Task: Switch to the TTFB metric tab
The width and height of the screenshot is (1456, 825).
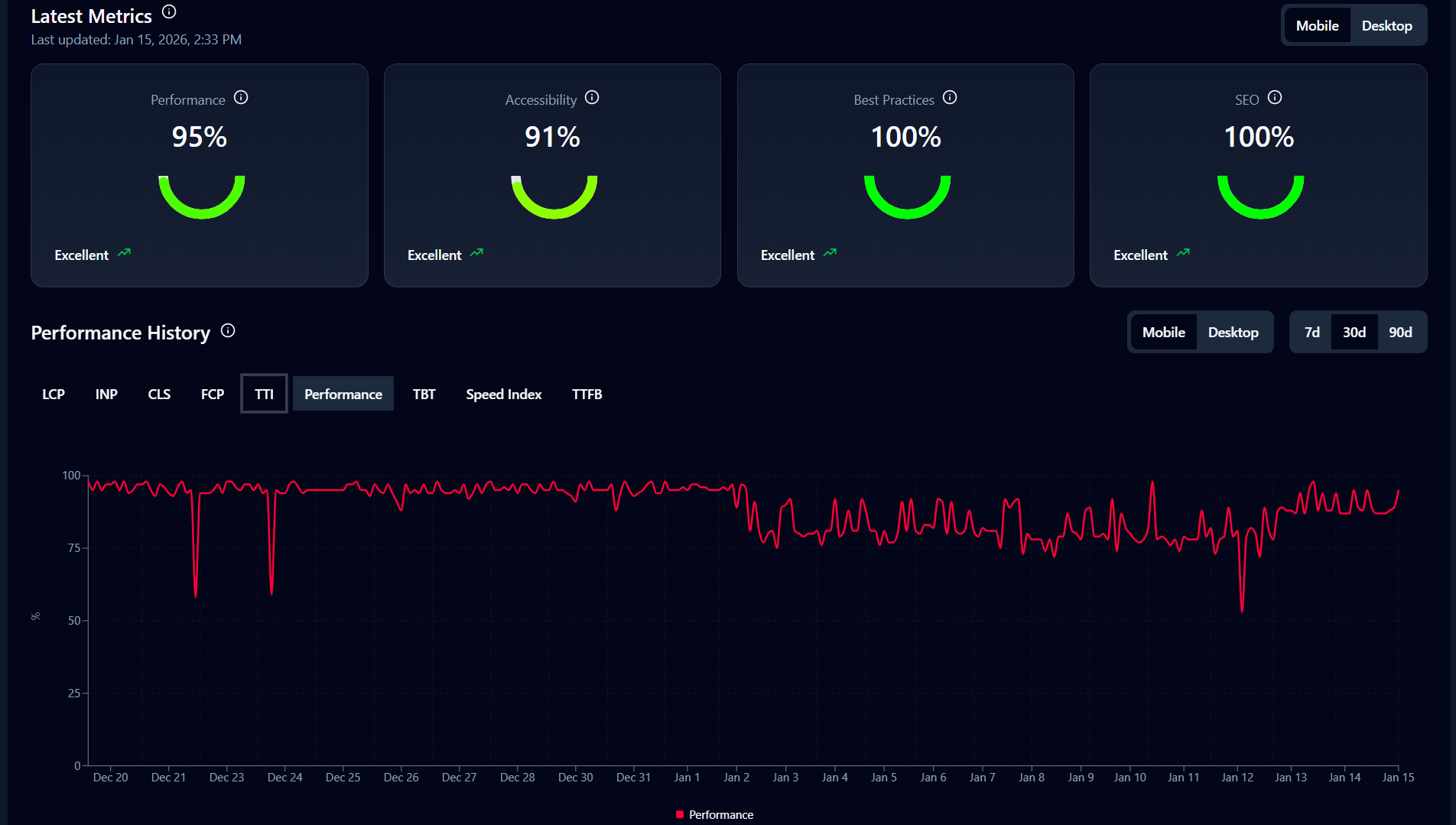Action: (587, 394)
